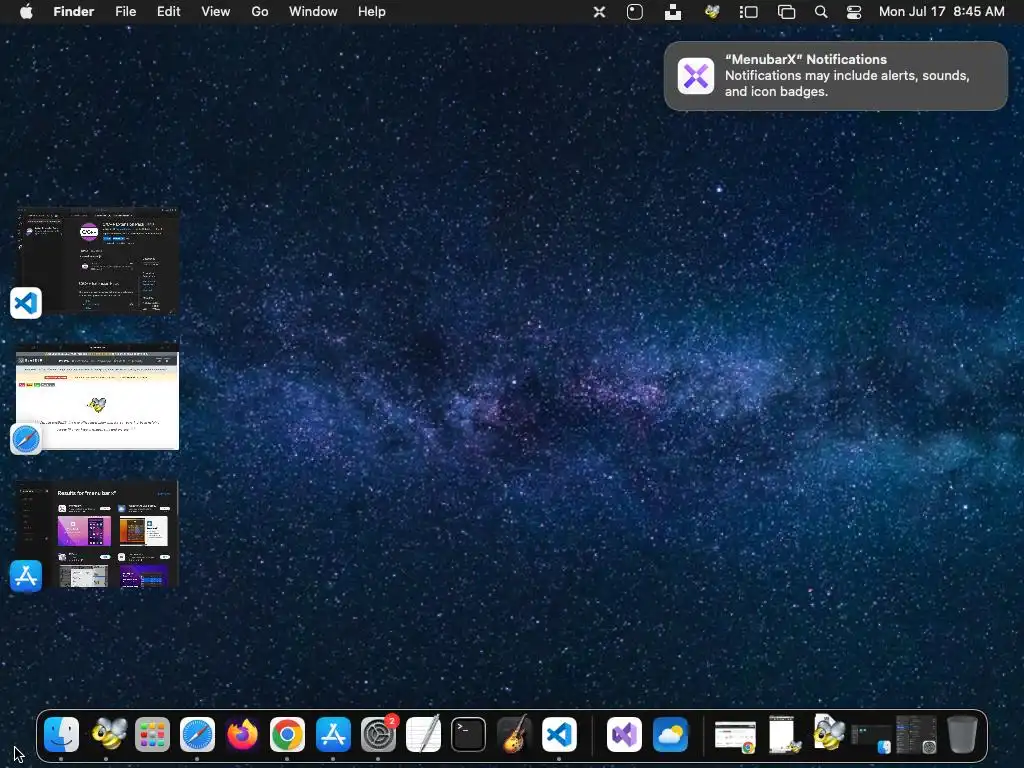Click the bee icon in menu bar
Image resolution: width=1024 pixels, height=768 pixels.
click(x=712, y=12)
